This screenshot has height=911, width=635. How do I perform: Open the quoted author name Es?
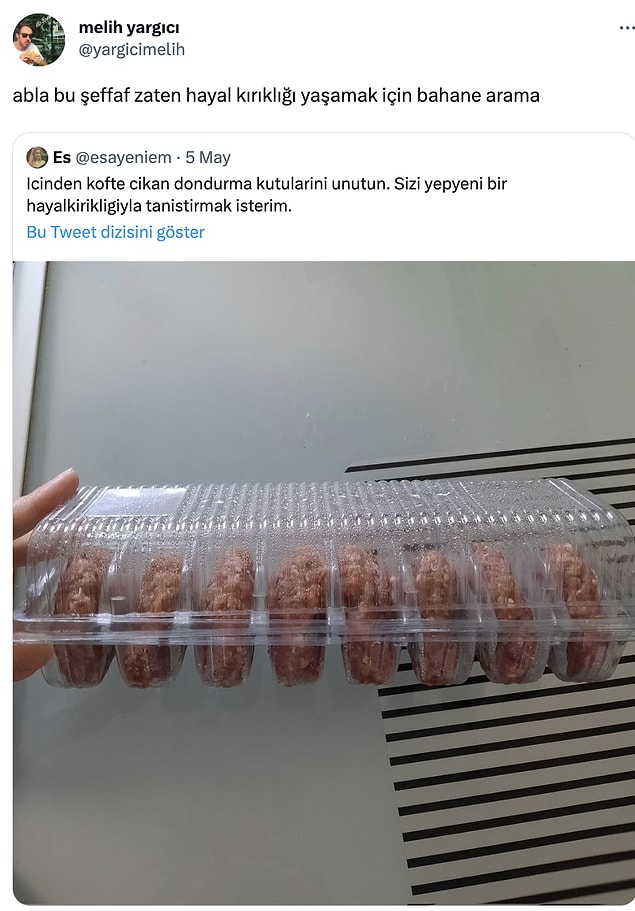(x=62, y=157)
